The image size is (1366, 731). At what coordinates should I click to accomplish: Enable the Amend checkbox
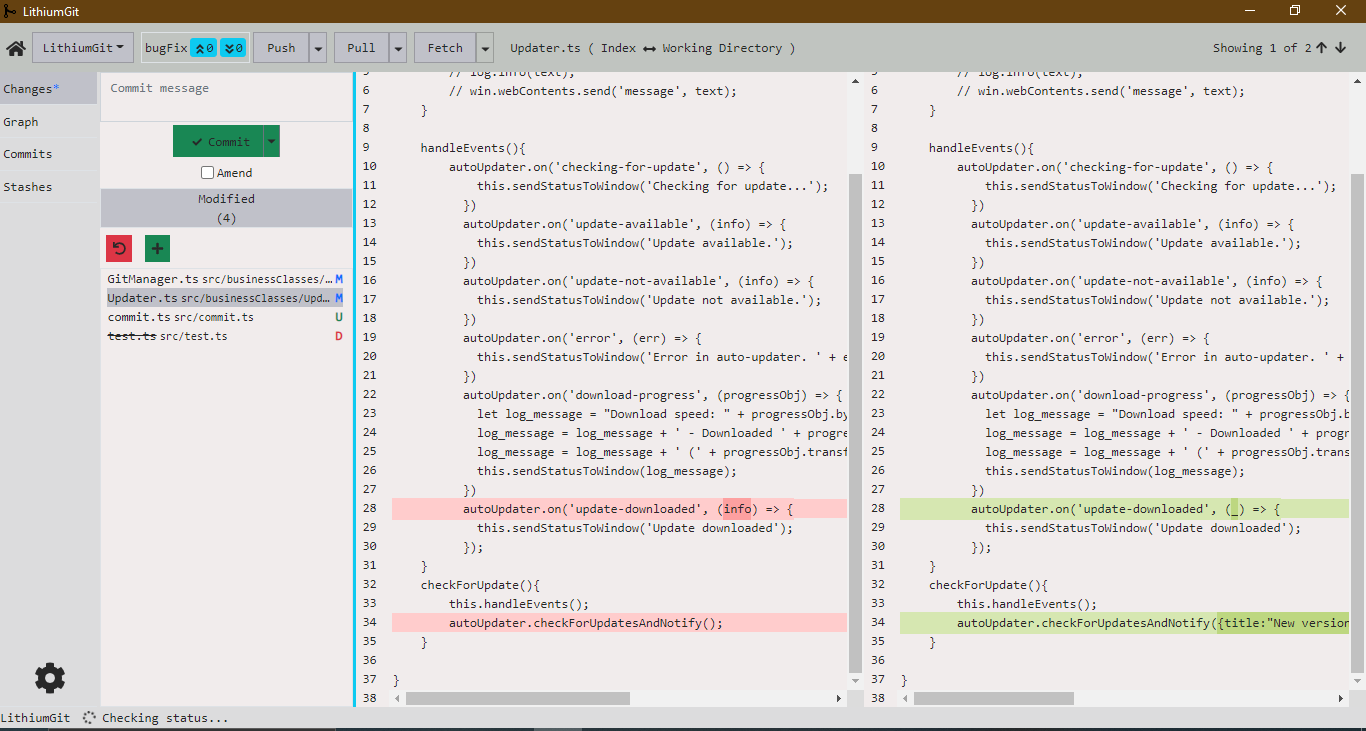(208, 173)
